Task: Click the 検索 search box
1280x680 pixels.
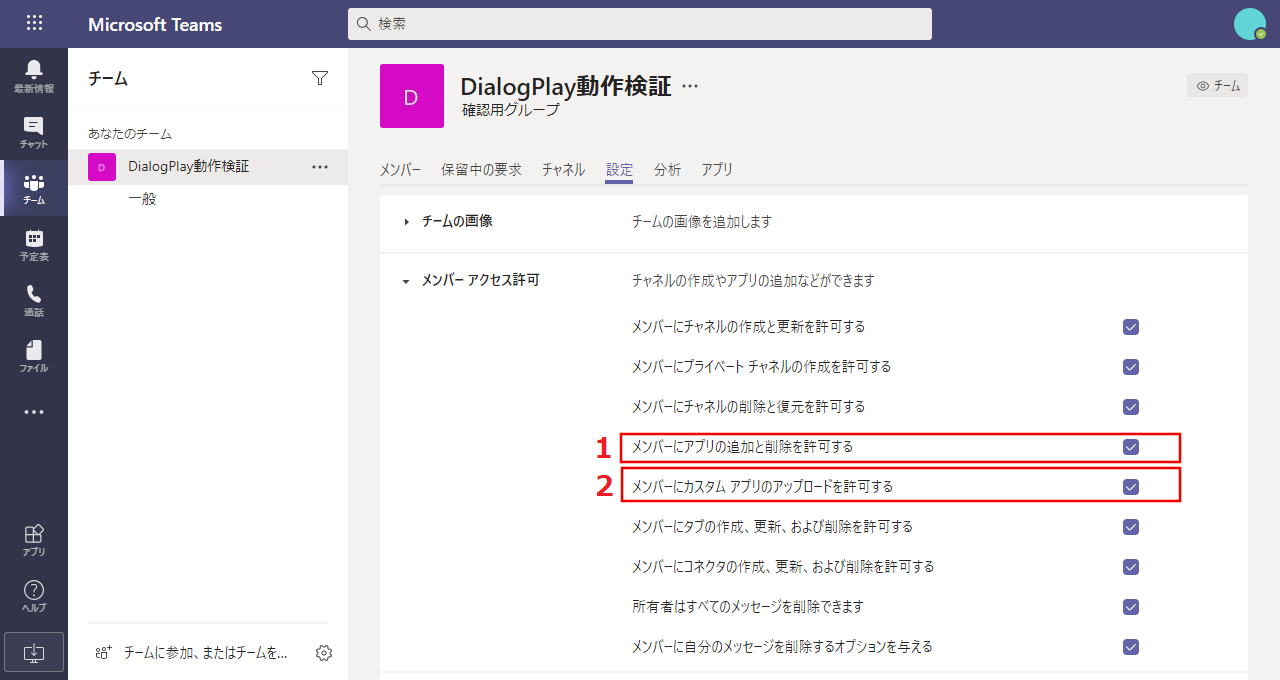Action: click(640, 23)
